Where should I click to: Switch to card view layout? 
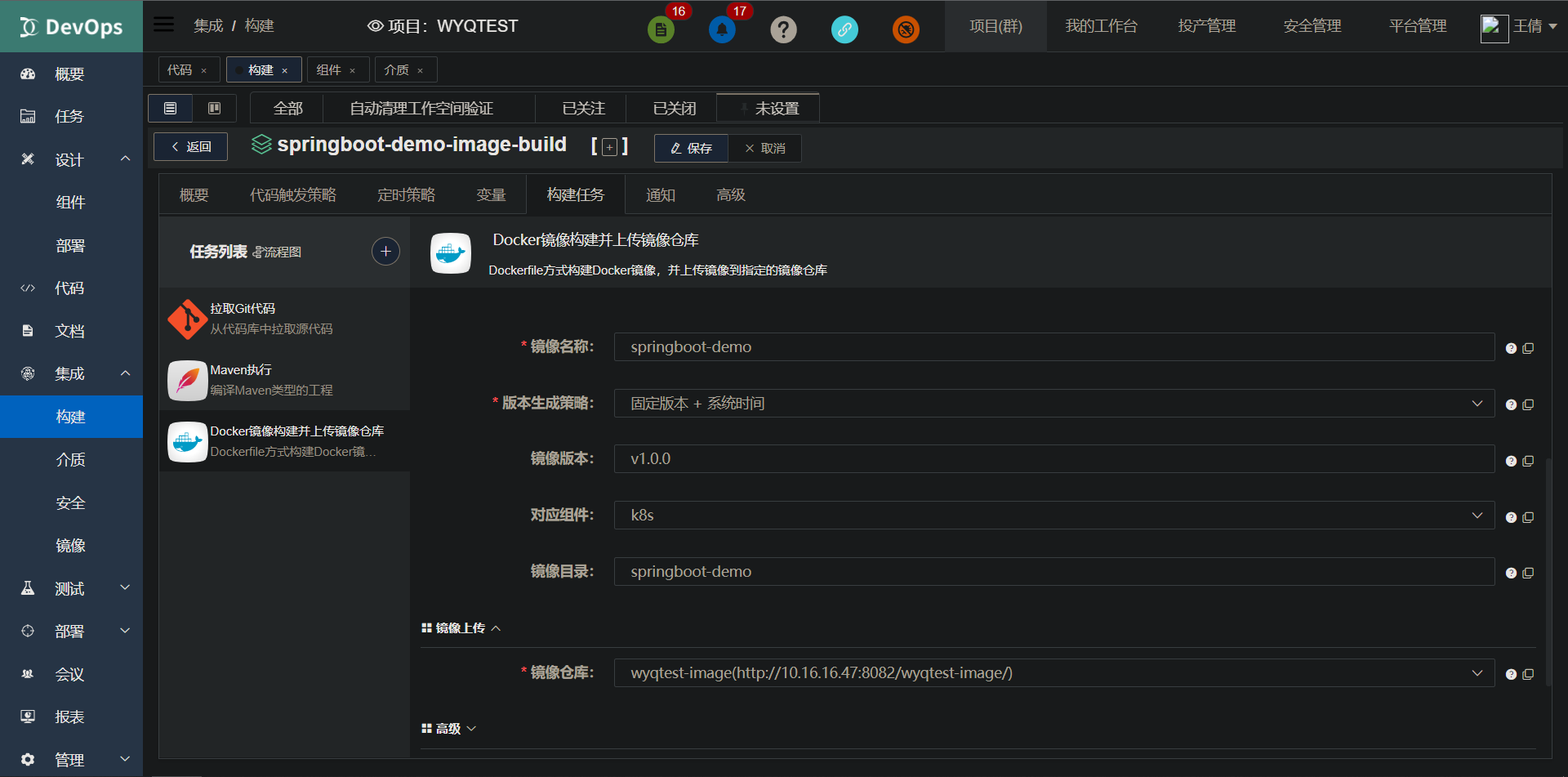(x=214, y=107)
